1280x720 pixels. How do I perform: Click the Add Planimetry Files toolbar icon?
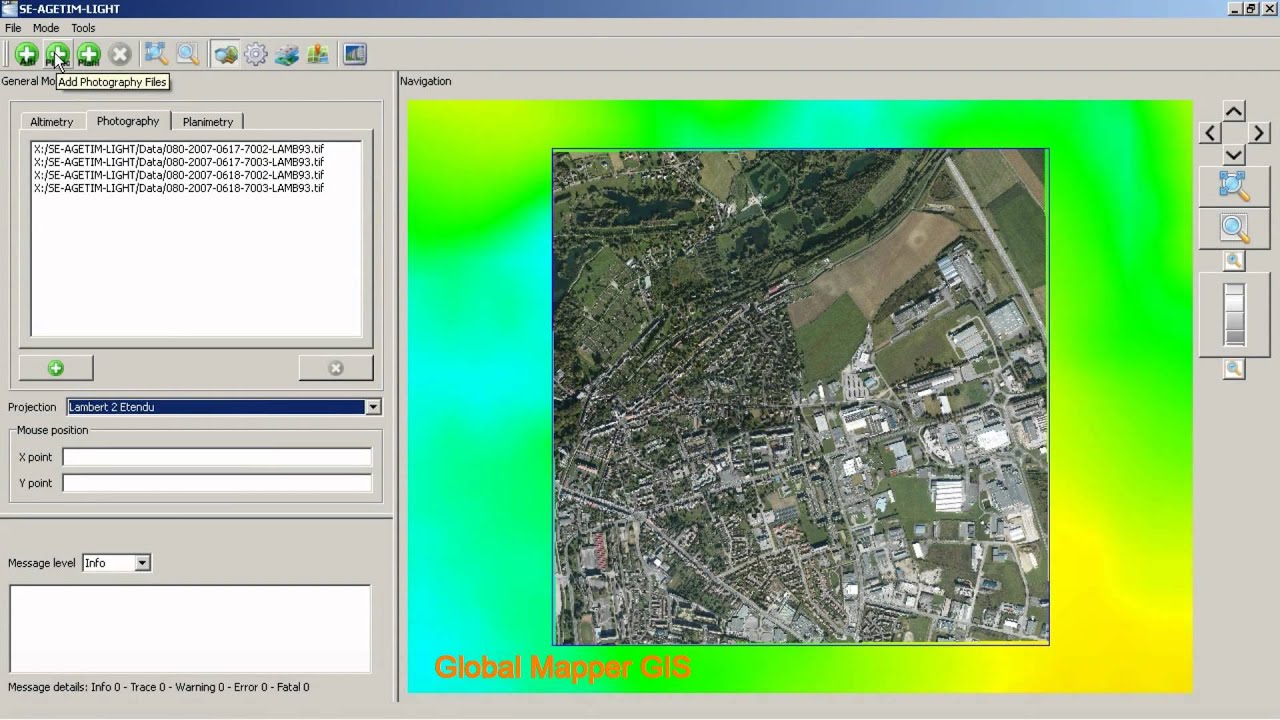point(89,54)
